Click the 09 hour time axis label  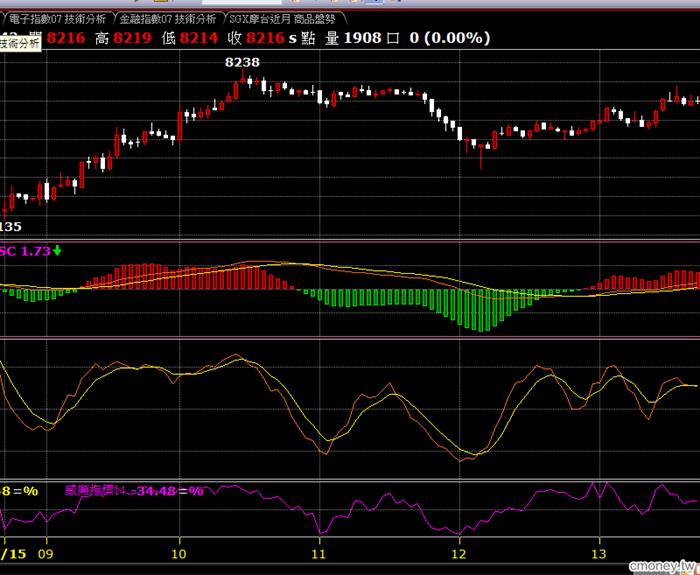pyautogui.click(x=46, y=554)
